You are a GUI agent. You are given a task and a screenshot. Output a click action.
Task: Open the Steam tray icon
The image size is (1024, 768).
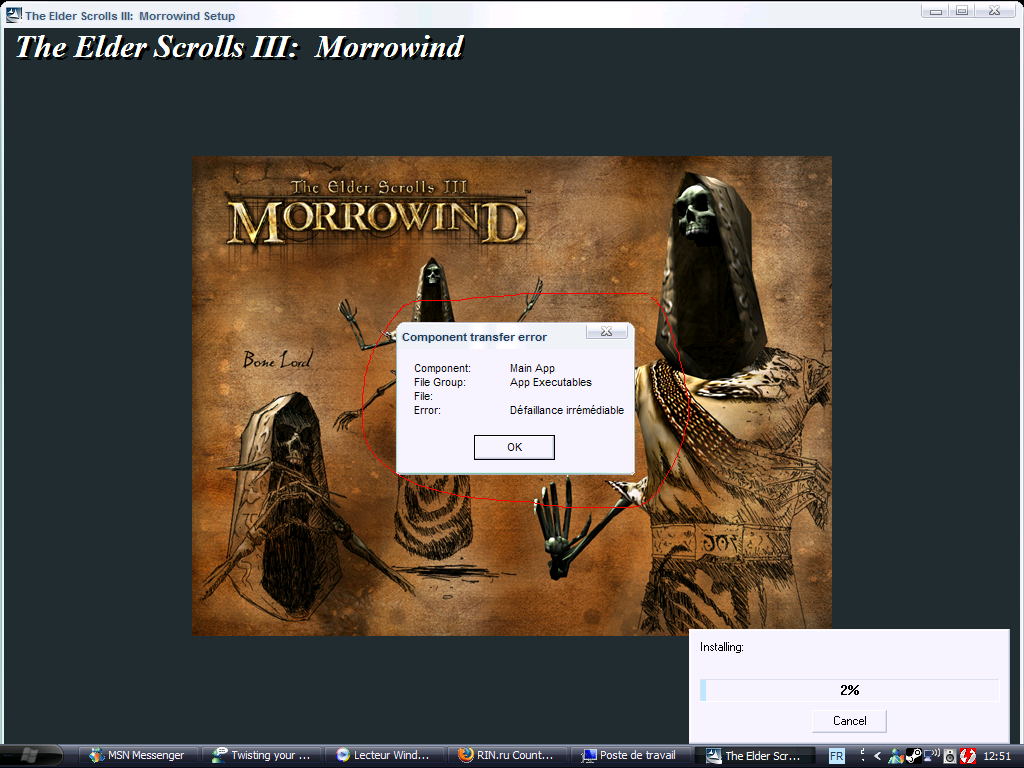(913, 756)
